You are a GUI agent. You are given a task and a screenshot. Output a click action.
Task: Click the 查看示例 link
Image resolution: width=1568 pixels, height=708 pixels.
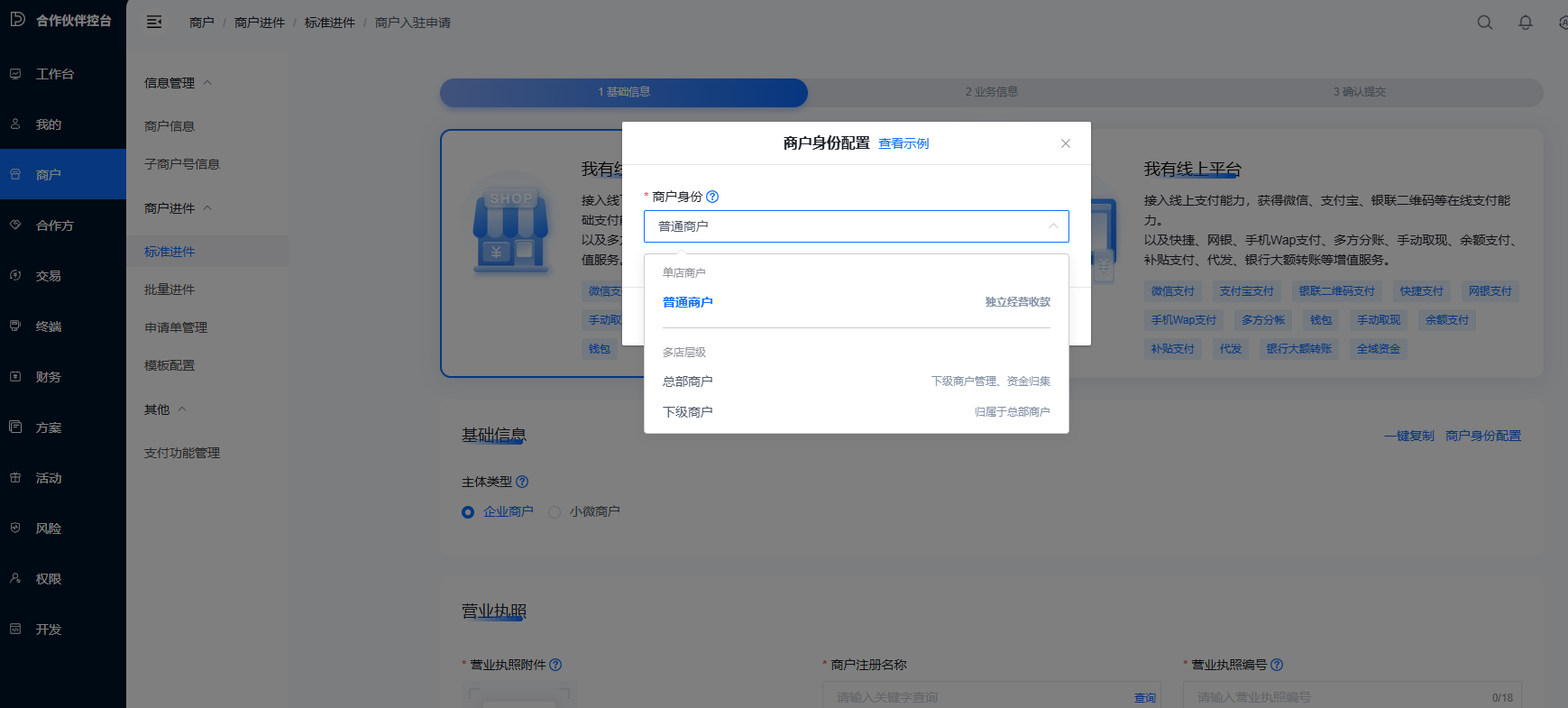903,144
